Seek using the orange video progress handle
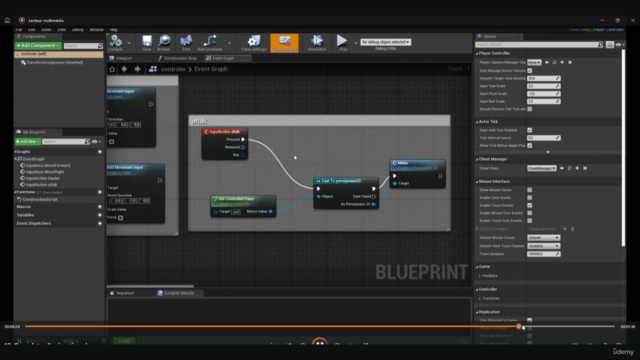Screen dimensions: 640x360 point(519,326)
